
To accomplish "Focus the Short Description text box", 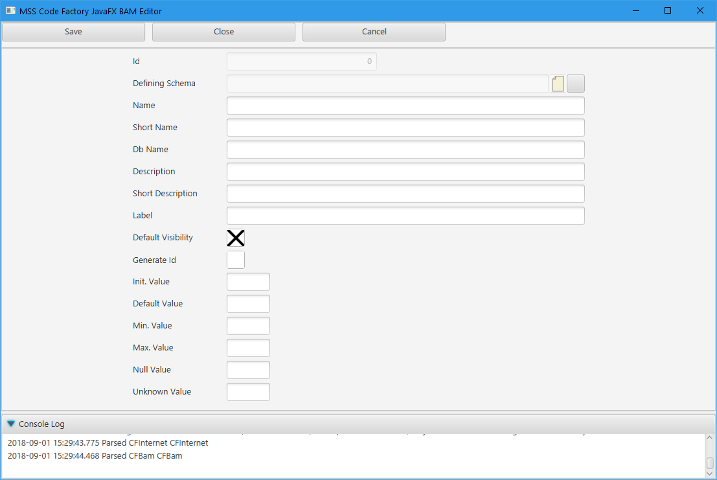I will click(x=405, y=194).
